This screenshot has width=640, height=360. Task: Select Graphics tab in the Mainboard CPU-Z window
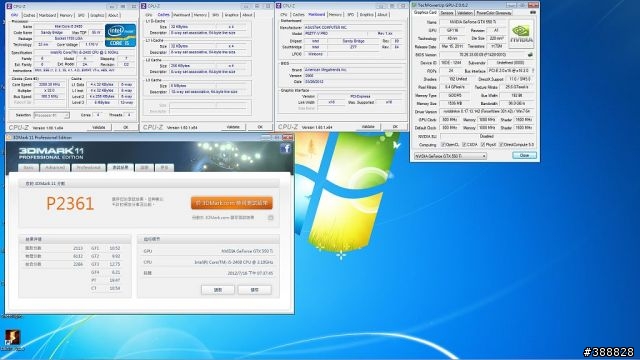click(366, 14)
